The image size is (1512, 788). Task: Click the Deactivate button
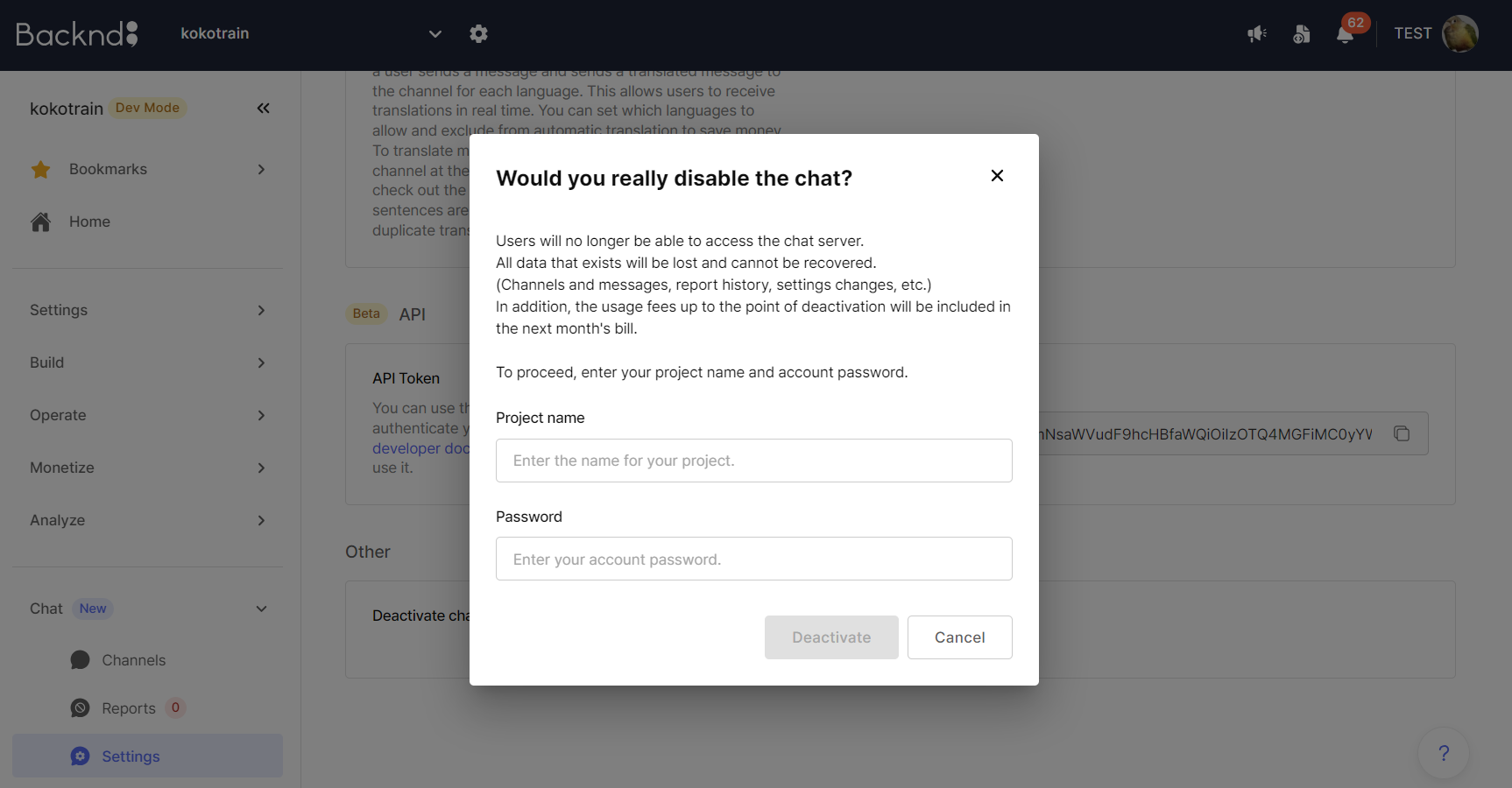831,637
